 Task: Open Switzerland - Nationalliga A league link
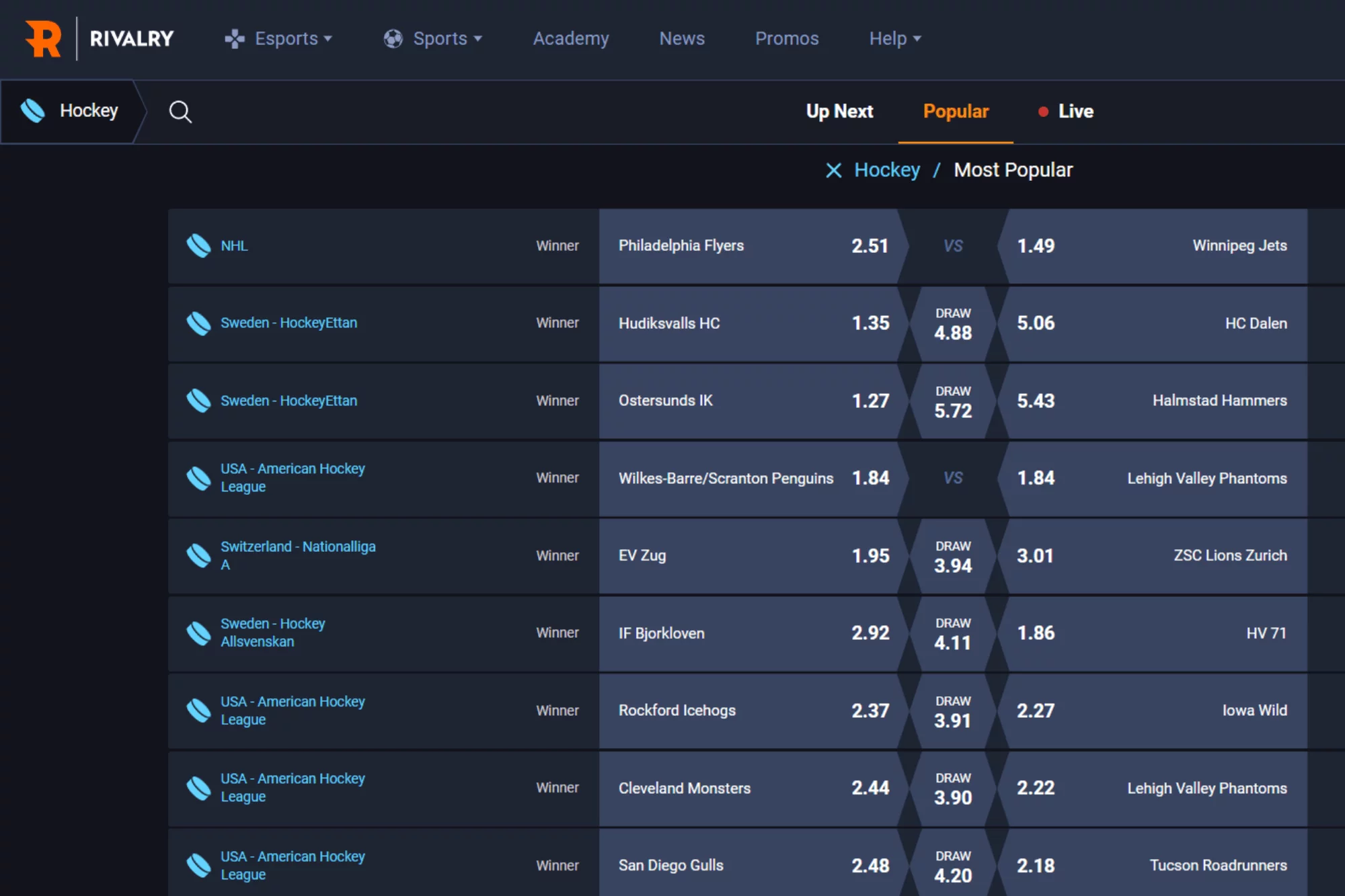coord(298,556)
